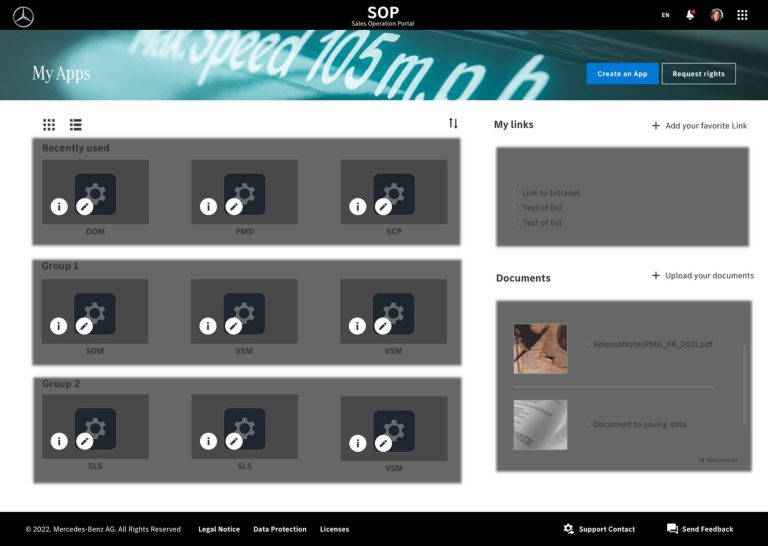Select the Group 1 heading
The width and height of the screenshot is (768, 546).
point(60,266)
